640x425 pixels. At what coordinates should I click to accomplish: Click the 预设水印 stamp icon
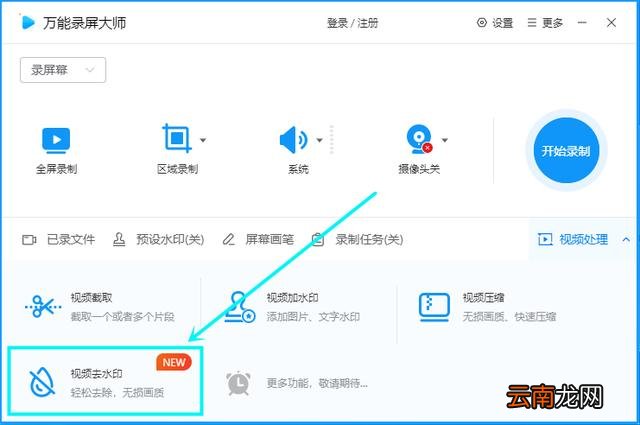119,239
